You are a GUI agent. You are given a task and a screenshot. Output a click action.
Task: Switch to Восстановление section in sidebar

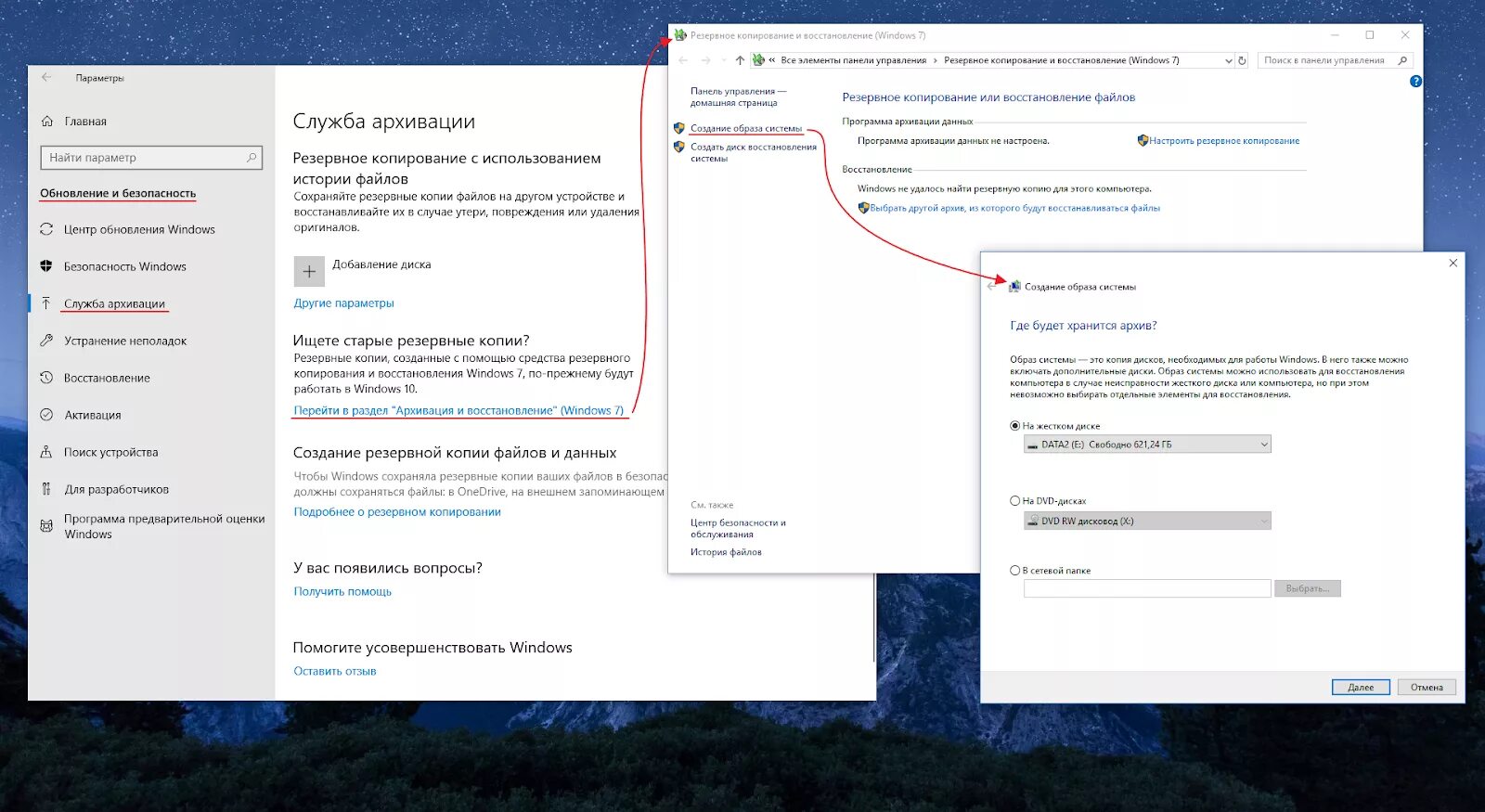pyautogui.click(x=107, y=378)
